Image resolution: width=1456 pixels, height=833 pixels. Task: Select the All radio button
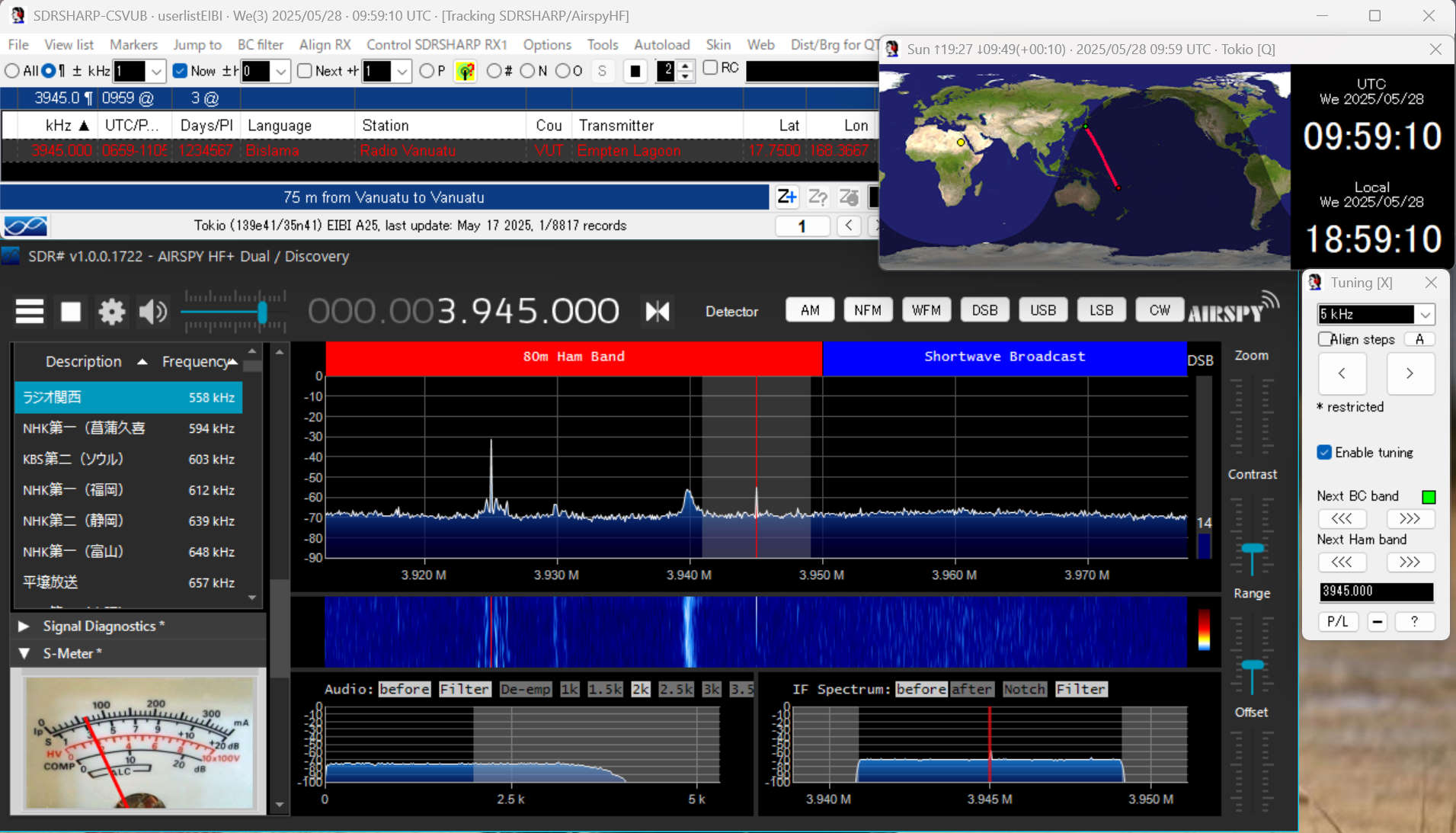click(x=12, y=71)
